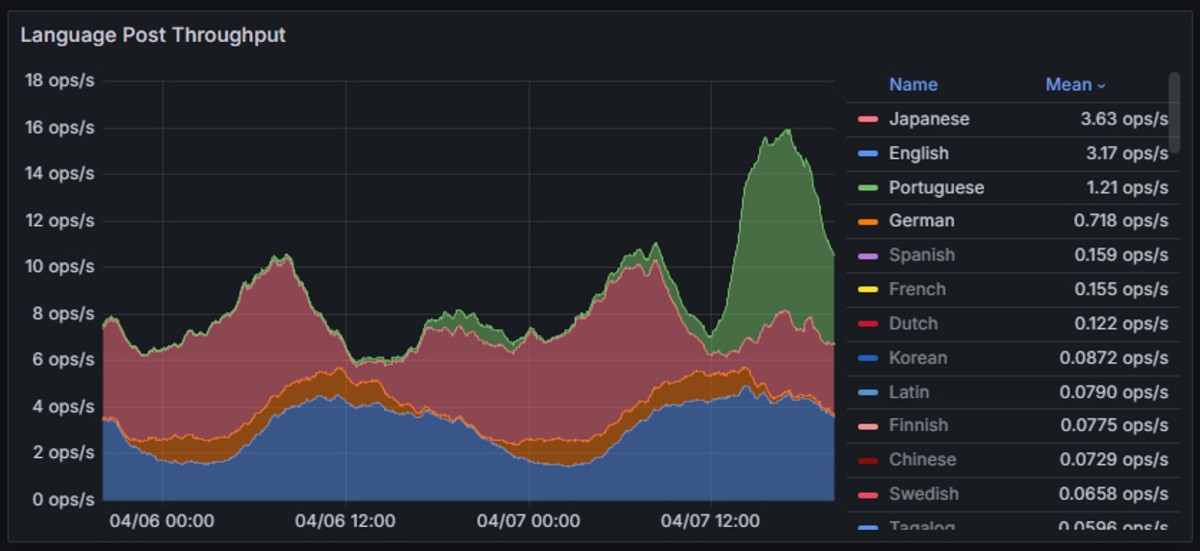The image size is (1200, 551).
Task: Click the Mean sort chevron arrow
Action: click(1102, 86)
